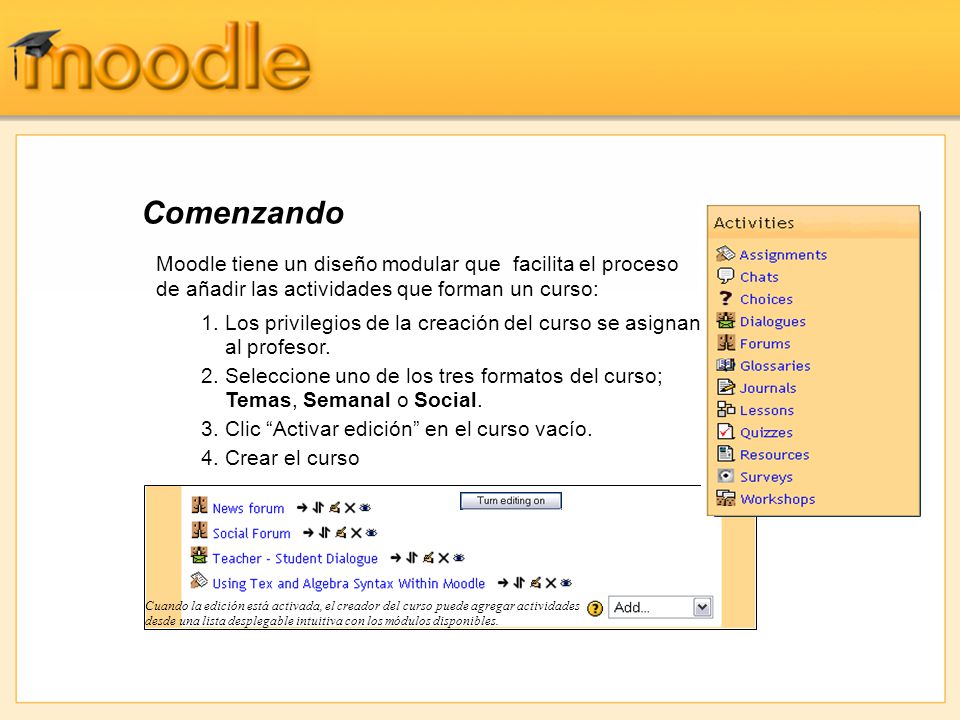Hide Teacher - Student Dialogue eye icon
This screenshot has height=720, width=960.
pos(459,558)
